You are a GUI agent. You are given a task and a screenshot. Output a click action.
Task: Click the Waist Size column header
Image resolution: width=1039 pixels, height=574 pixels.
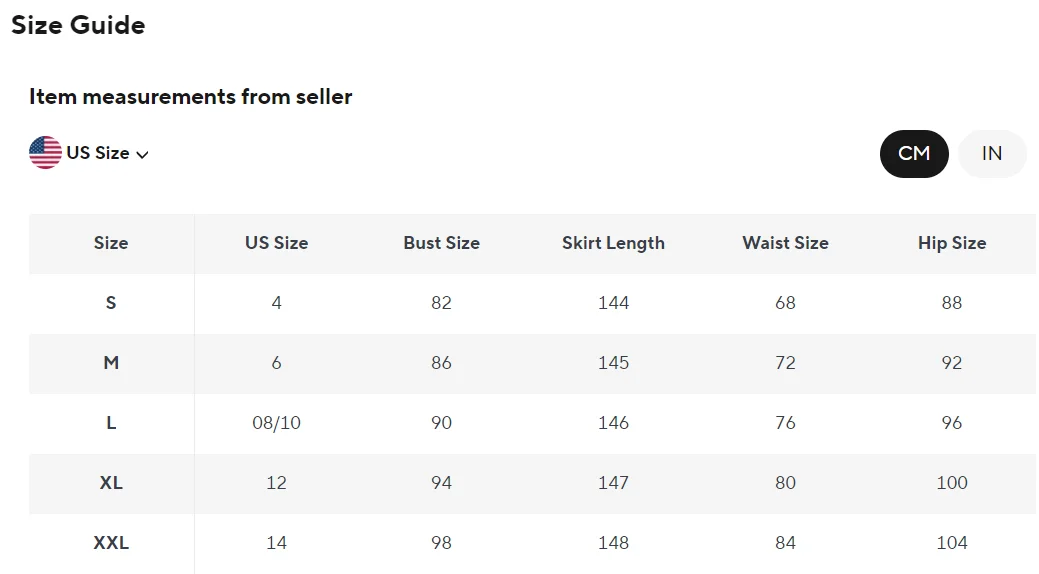pos(785,243)
